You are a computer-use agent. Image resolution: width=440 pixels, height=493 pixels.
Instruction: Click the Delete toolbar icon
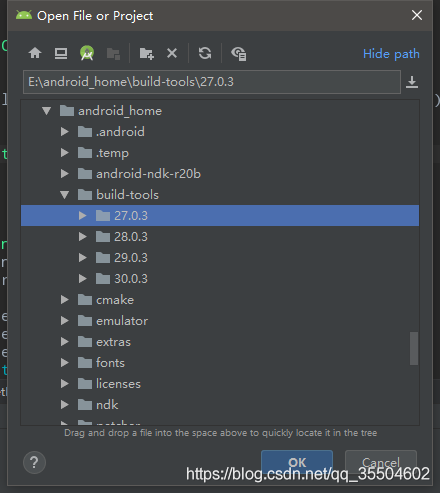click(172, 53)
